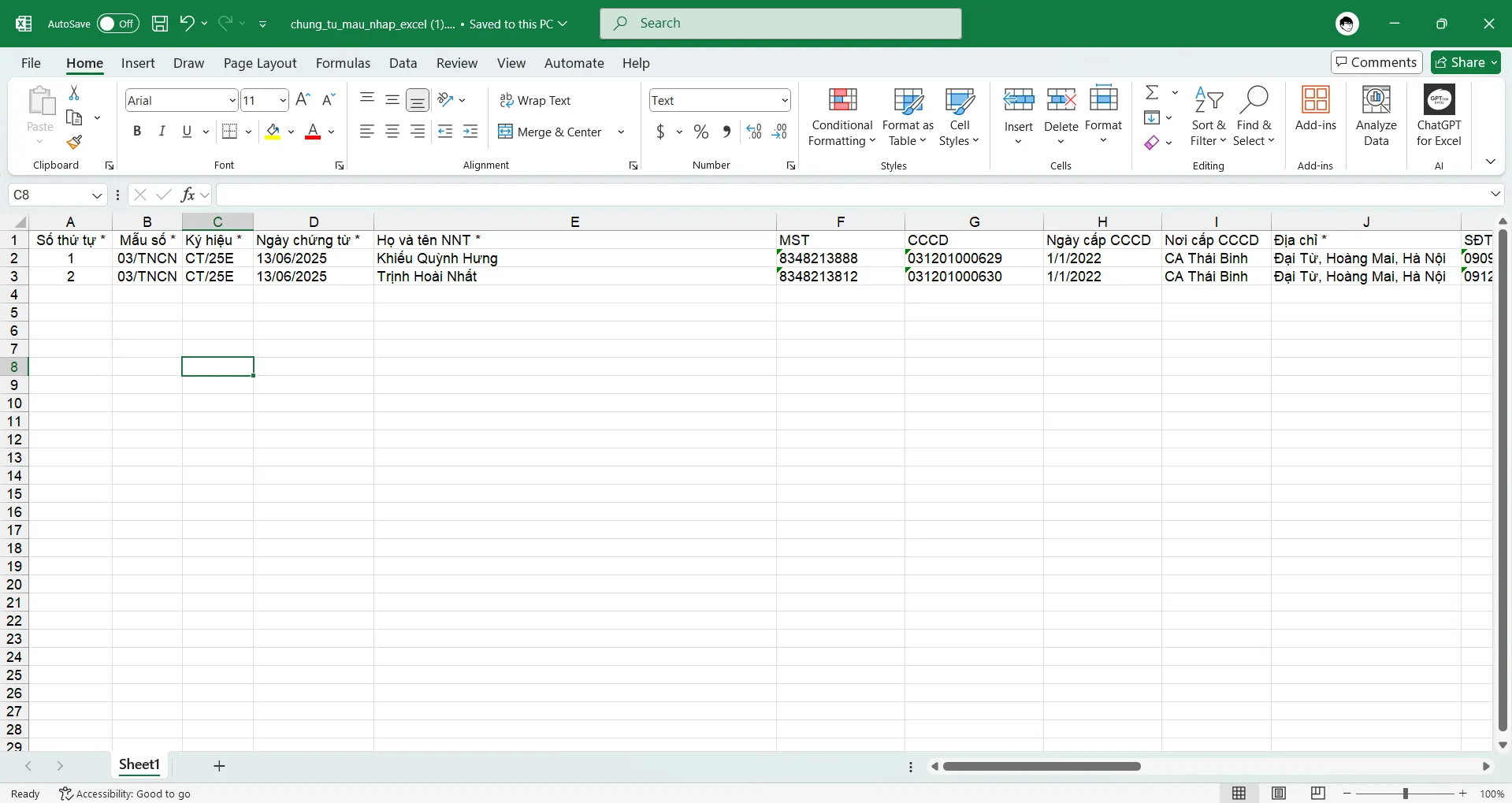1512x803 pixels.
Task: Click the Format Painter brush icon
Action: [74, 143]
